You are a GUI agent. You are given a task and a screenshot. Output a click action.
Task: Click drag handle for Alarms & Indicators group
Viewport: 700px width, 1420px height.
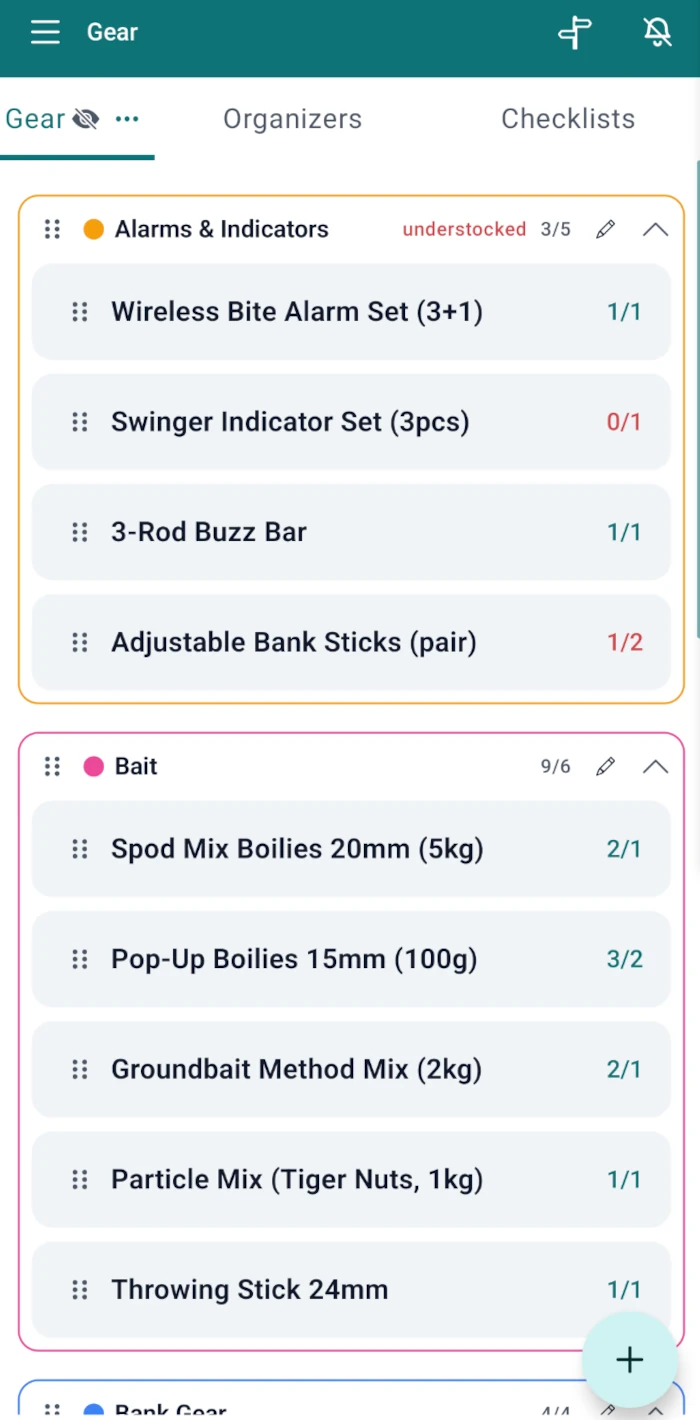(52, 230)
